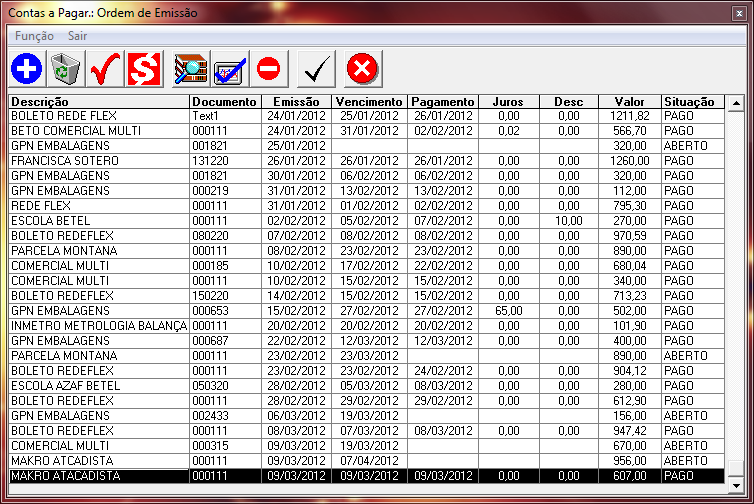The height and width of the screenshot is (504, 754).
Task: Select the BETO COMERCIAL MULTI row
Action: (x=366, y=131)
